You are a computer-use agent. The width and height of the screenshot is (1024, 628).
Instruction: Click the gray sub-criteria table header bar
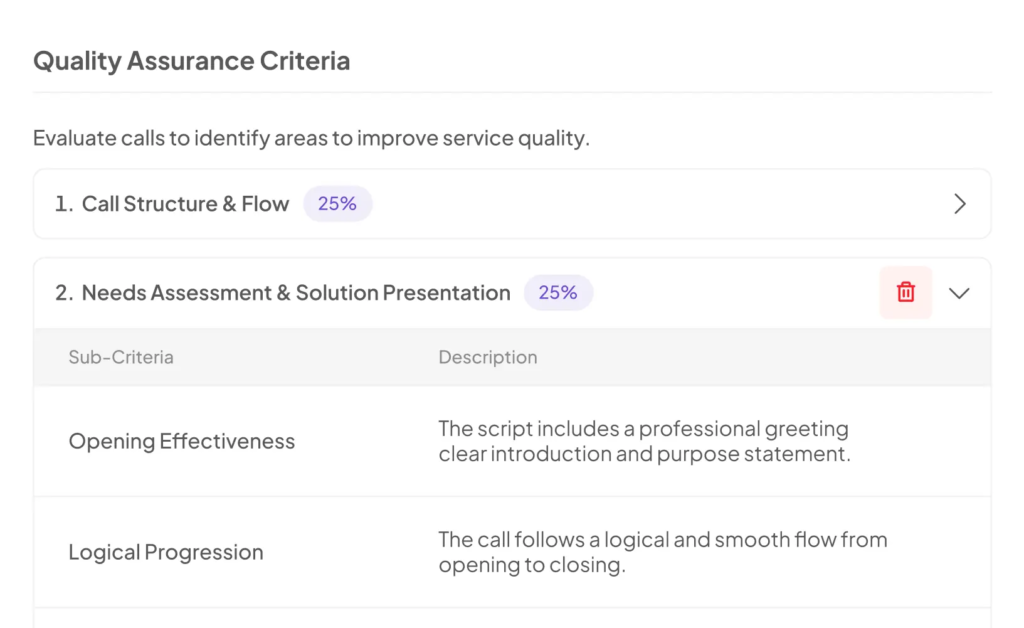[513, 357]
